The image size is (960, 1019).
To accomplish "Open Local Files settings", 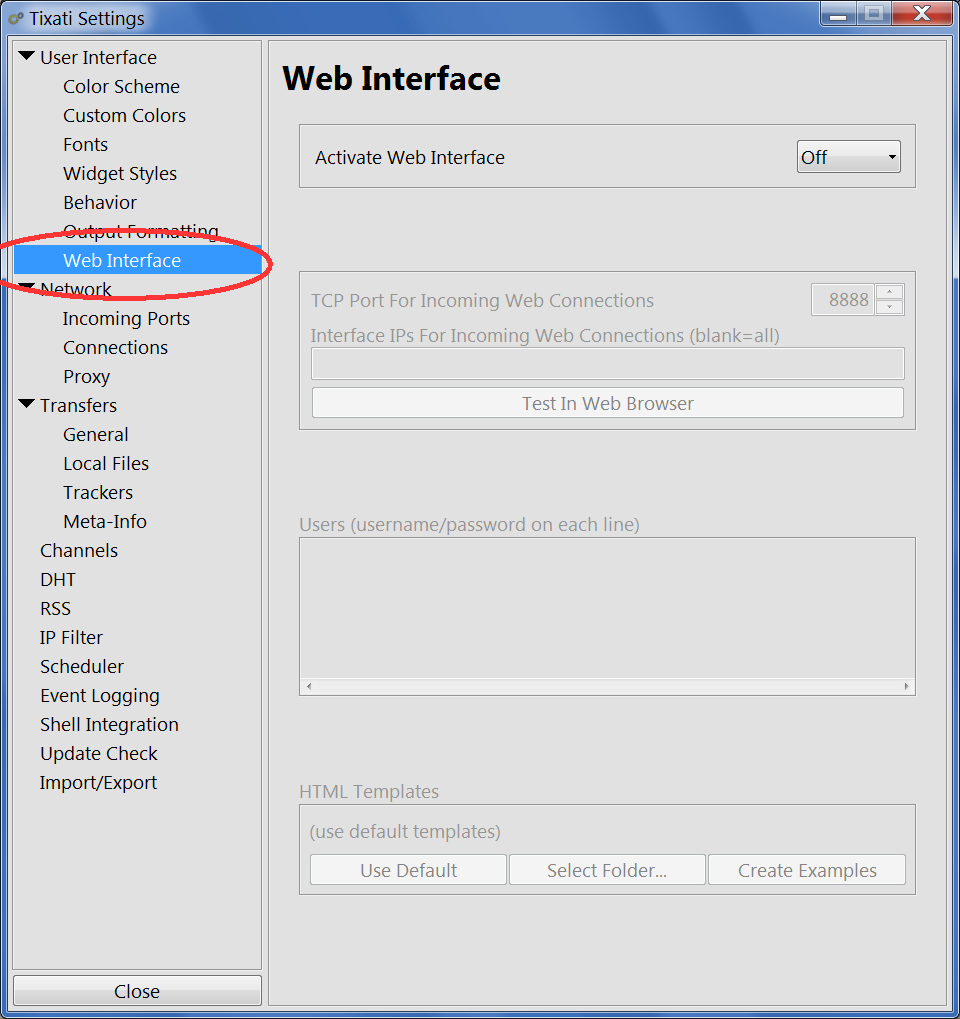I will 106,463.
